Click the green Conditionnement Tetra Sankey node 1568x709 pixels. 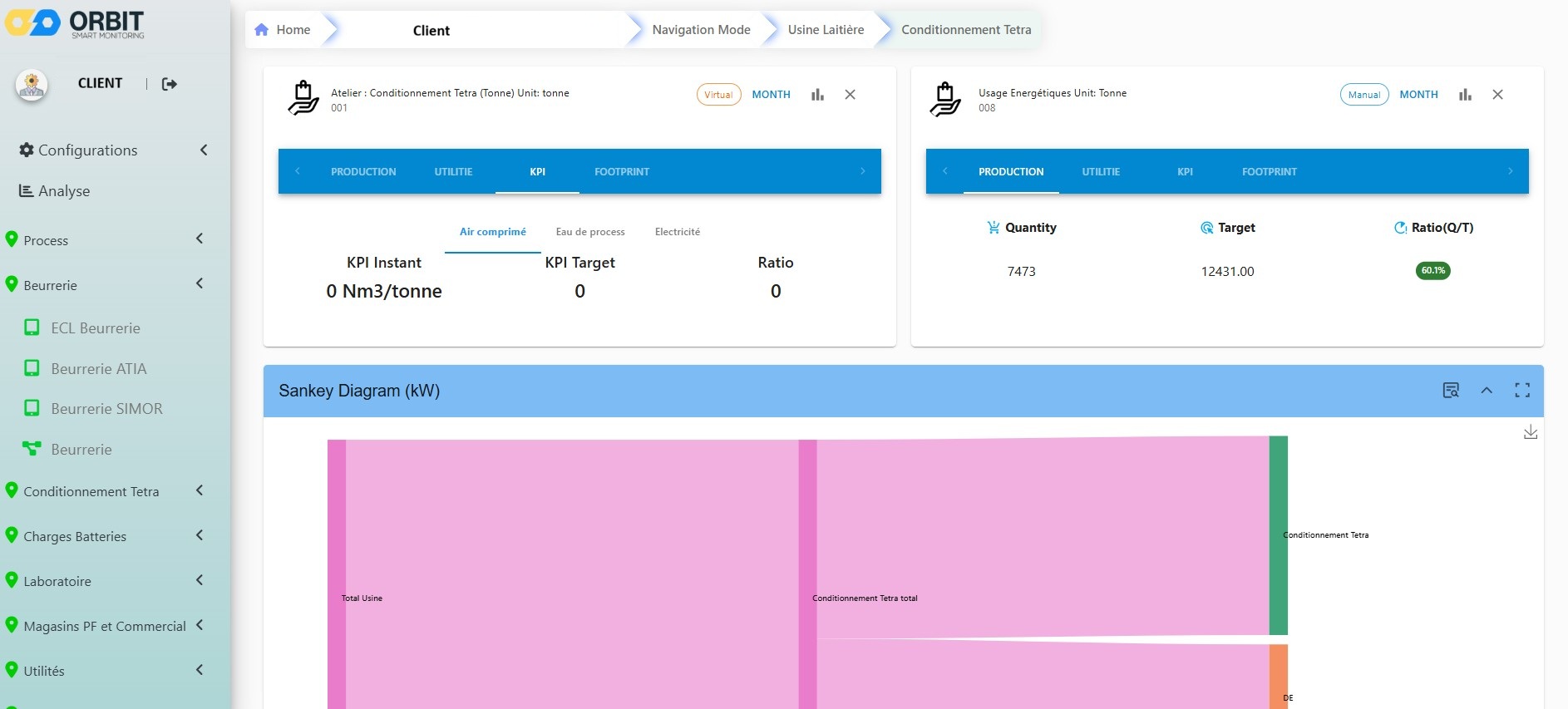(x=1278, y=535)
